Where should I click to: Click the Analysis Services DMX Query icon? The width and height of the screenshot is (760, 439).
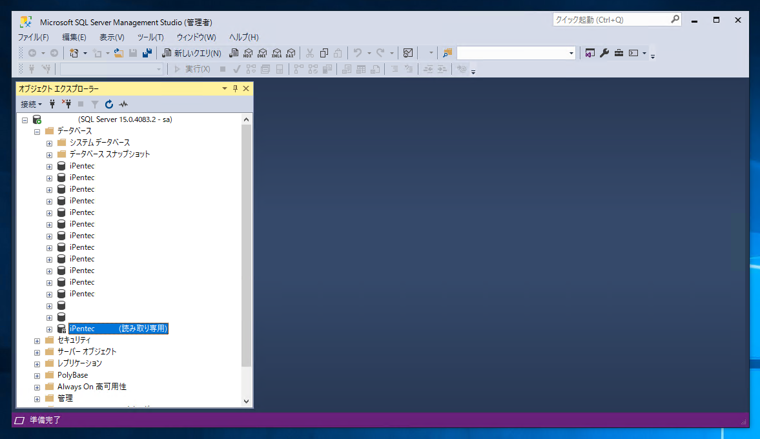[x=262, y=53]
